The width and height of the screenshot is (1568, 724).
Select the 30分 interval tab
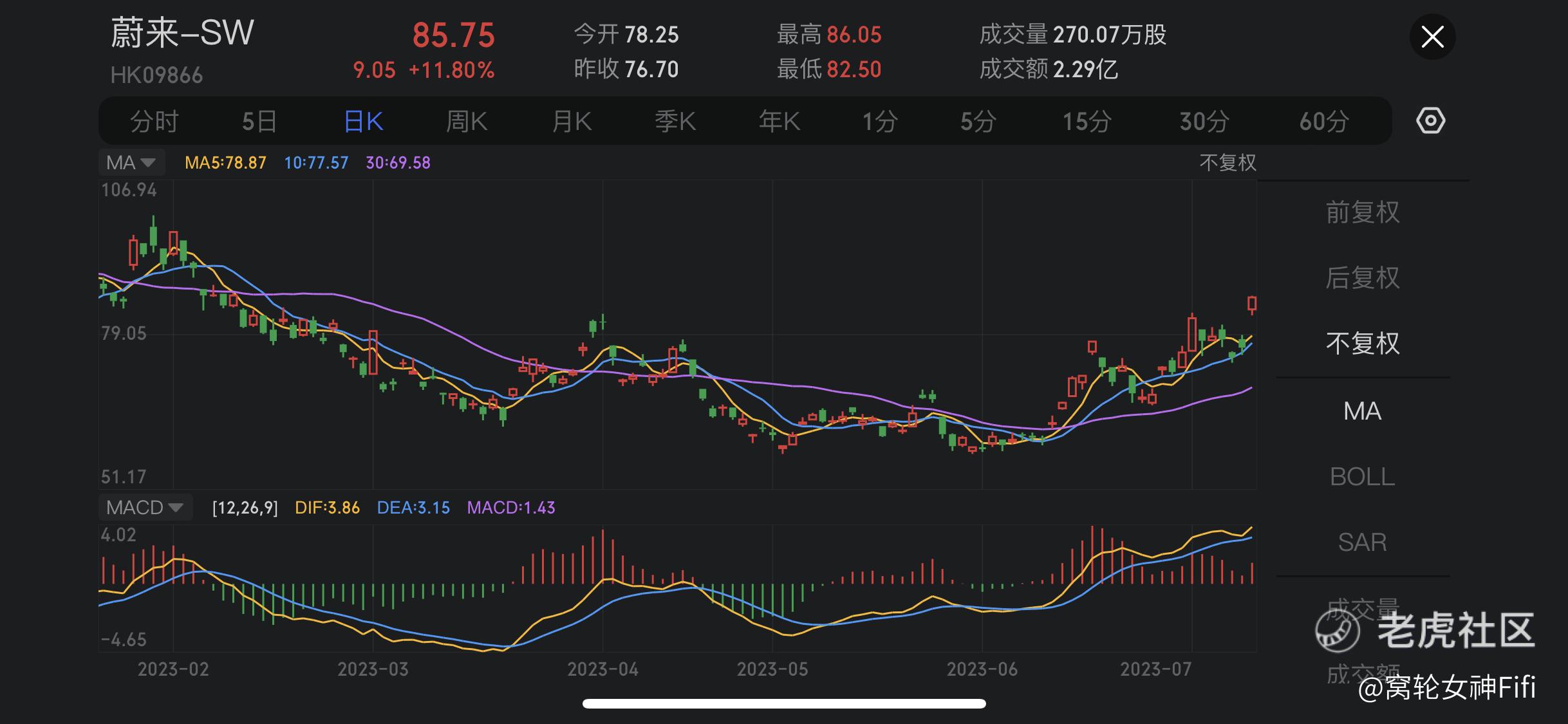[1204, 121]
